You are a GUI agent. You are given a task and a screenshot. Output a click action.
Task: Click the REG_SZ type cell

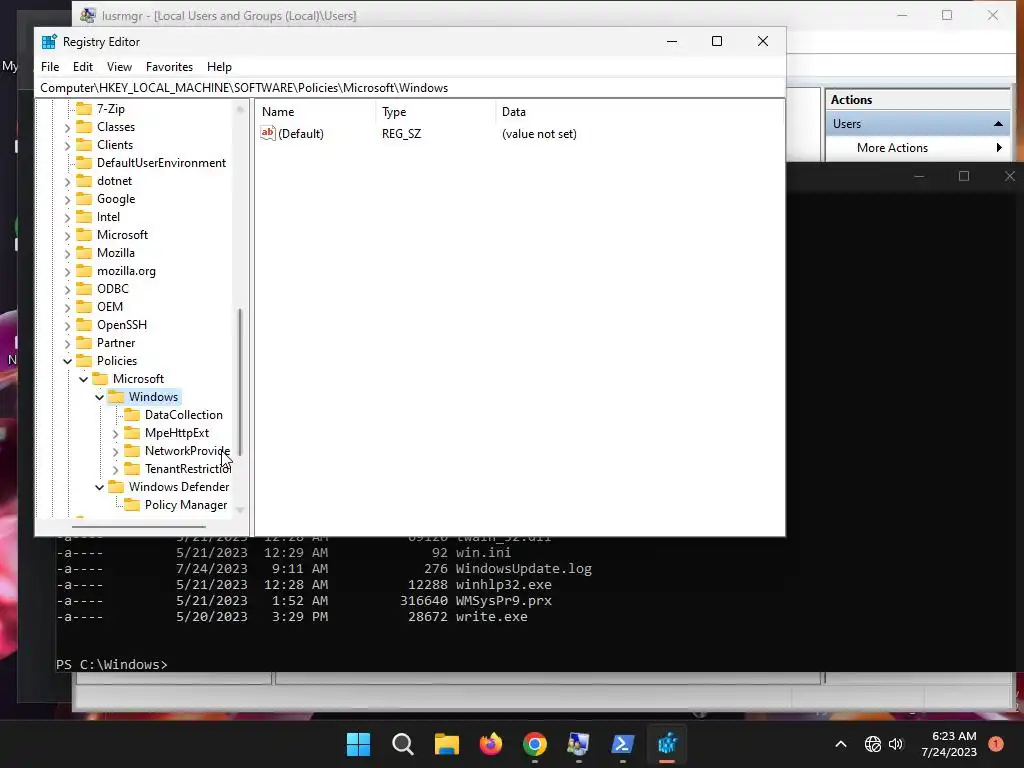pos(402,134)
